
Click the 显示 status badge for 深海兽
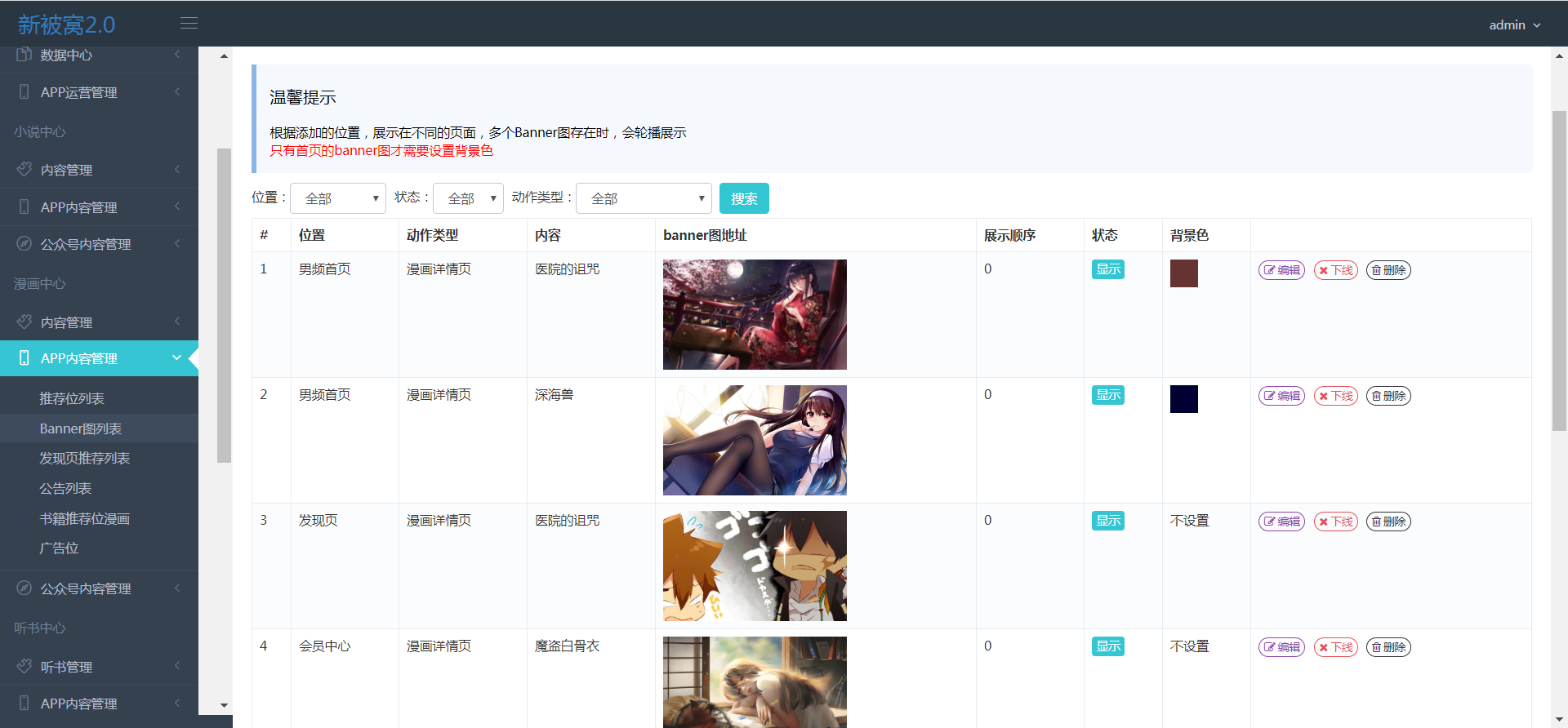point(1108,395)
